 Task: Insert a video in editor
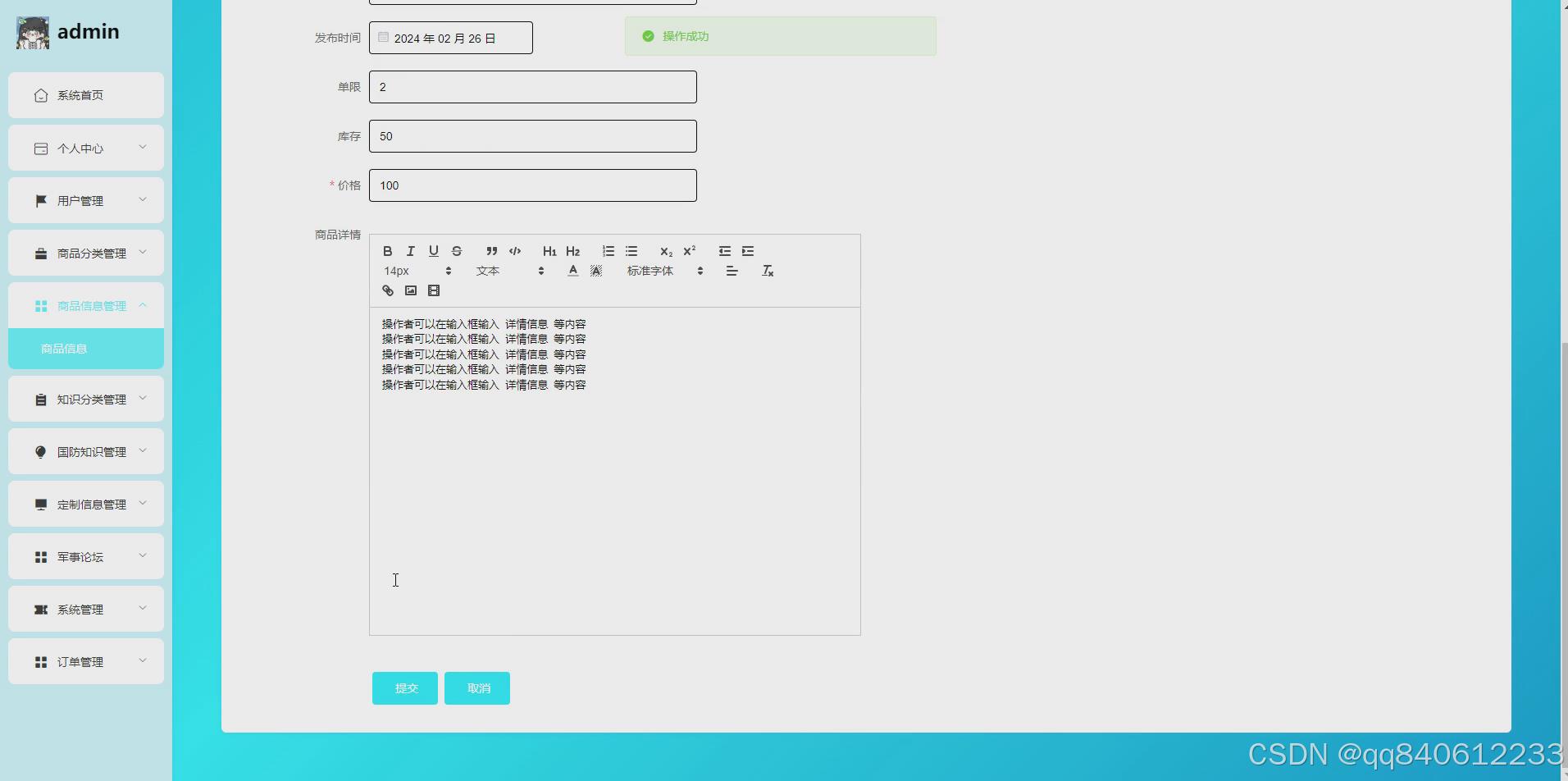[434, 290]
